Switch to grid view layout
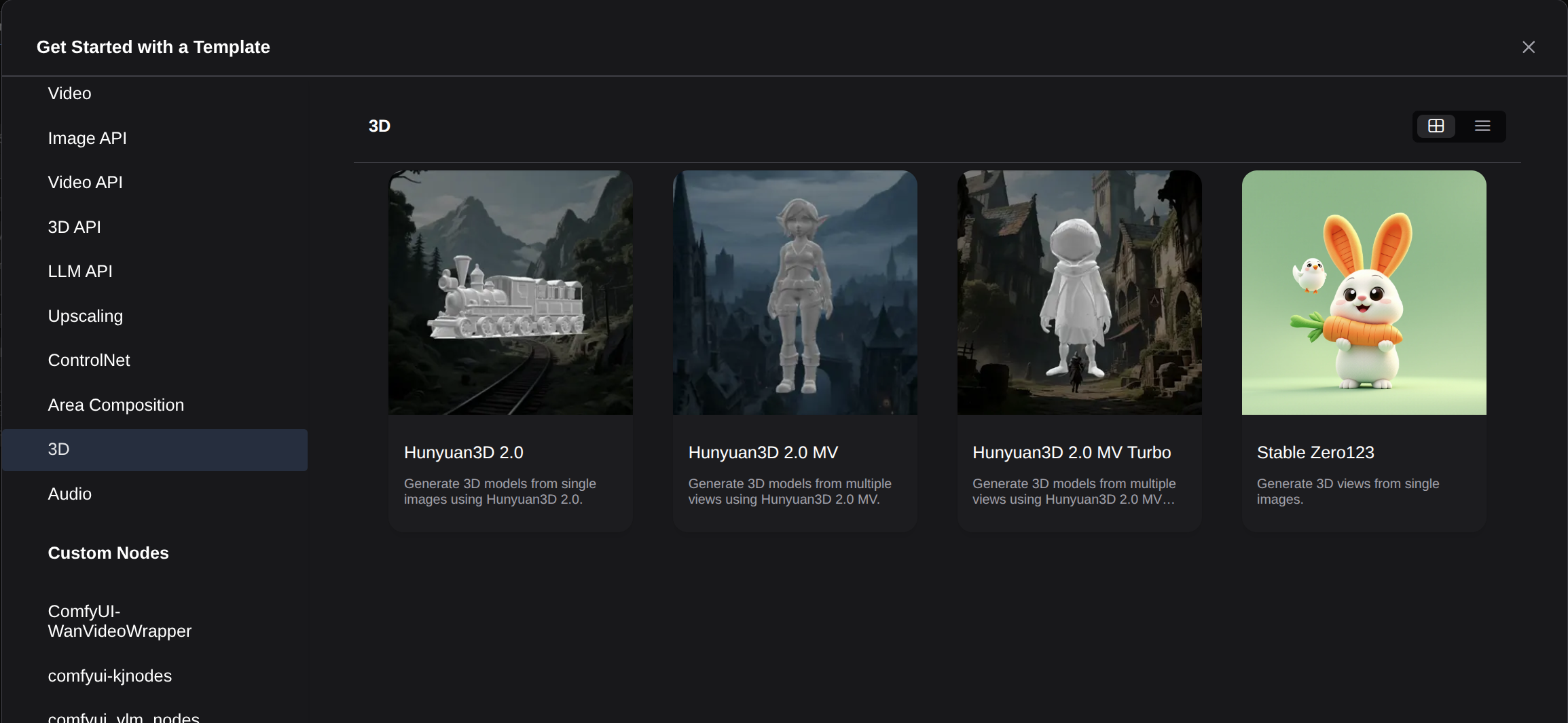Screen dimensions: 1568x723 (1436, 126)
